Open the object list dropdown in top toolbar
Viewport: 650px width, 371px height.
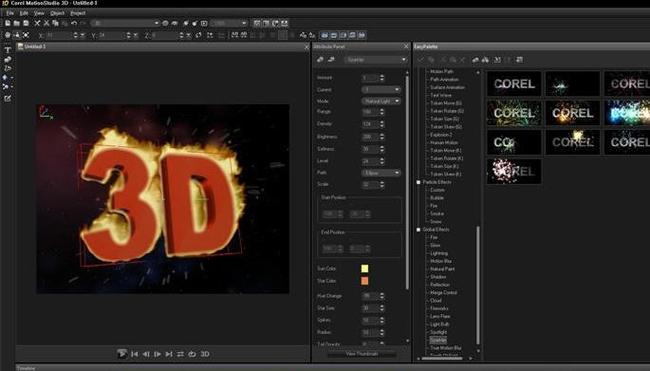tap(125, 23)
